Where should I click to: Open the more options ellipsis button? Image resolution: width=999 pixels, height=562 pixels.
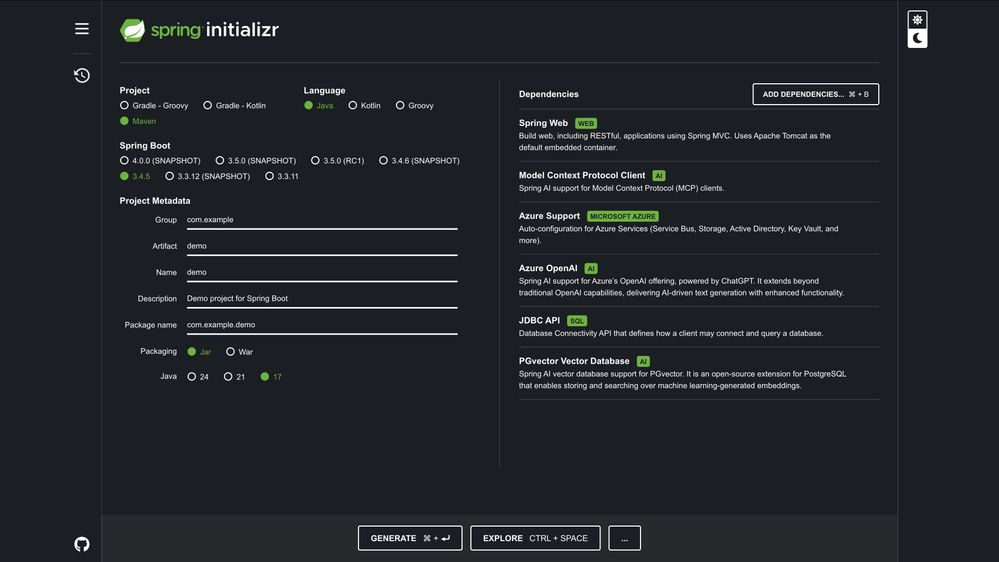tap(624, 538)
